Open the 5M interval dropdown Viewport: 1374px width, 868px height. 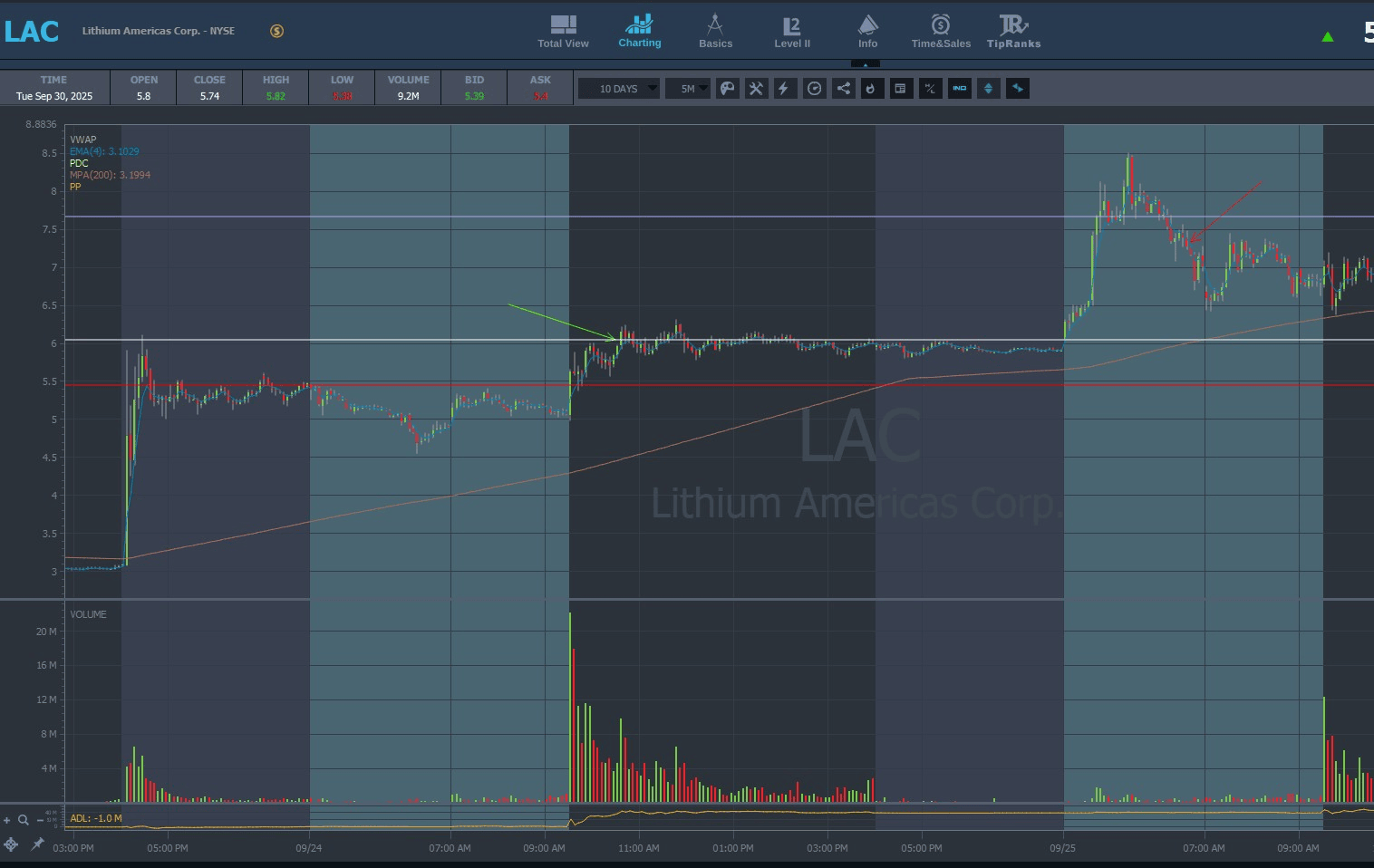coord(689,89)
